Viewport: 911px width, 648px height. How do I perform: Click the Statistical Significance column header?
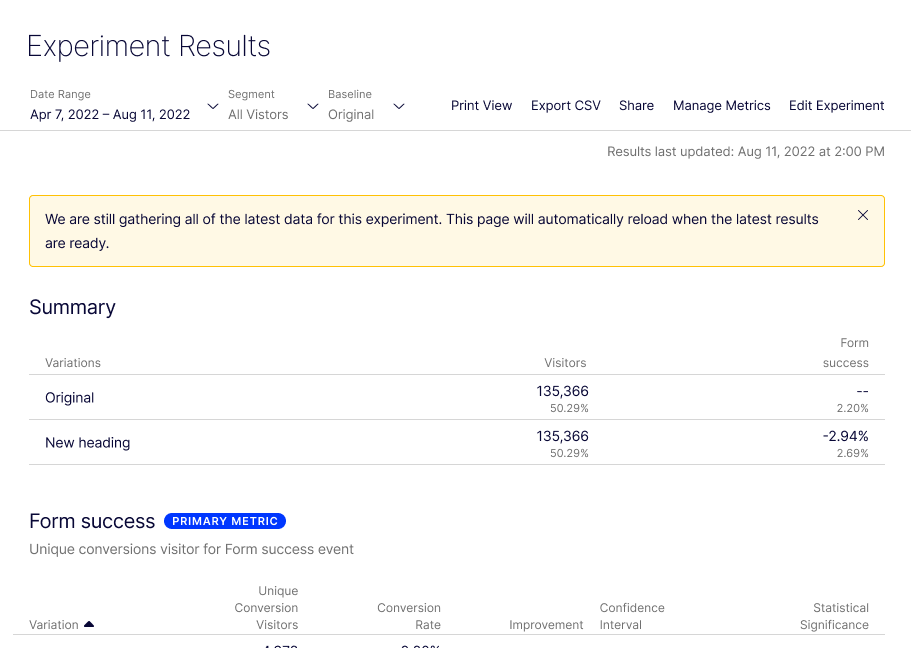(834, 616)
